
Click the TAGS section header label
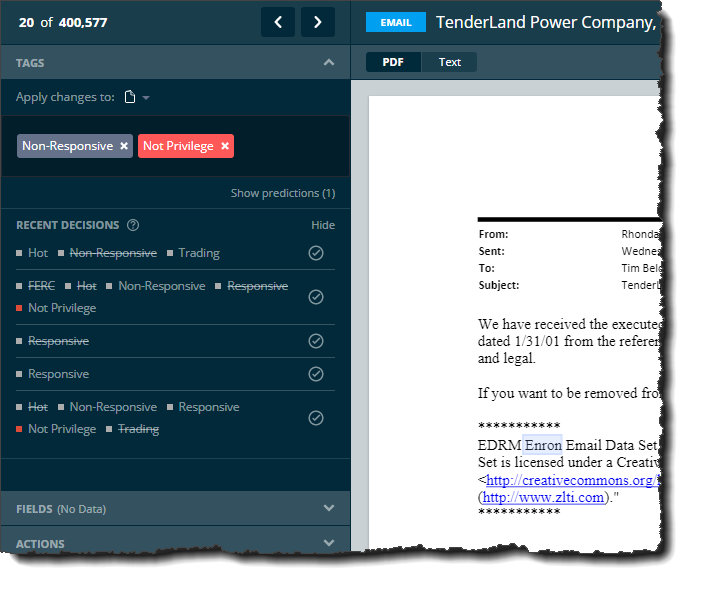point(30,63)
